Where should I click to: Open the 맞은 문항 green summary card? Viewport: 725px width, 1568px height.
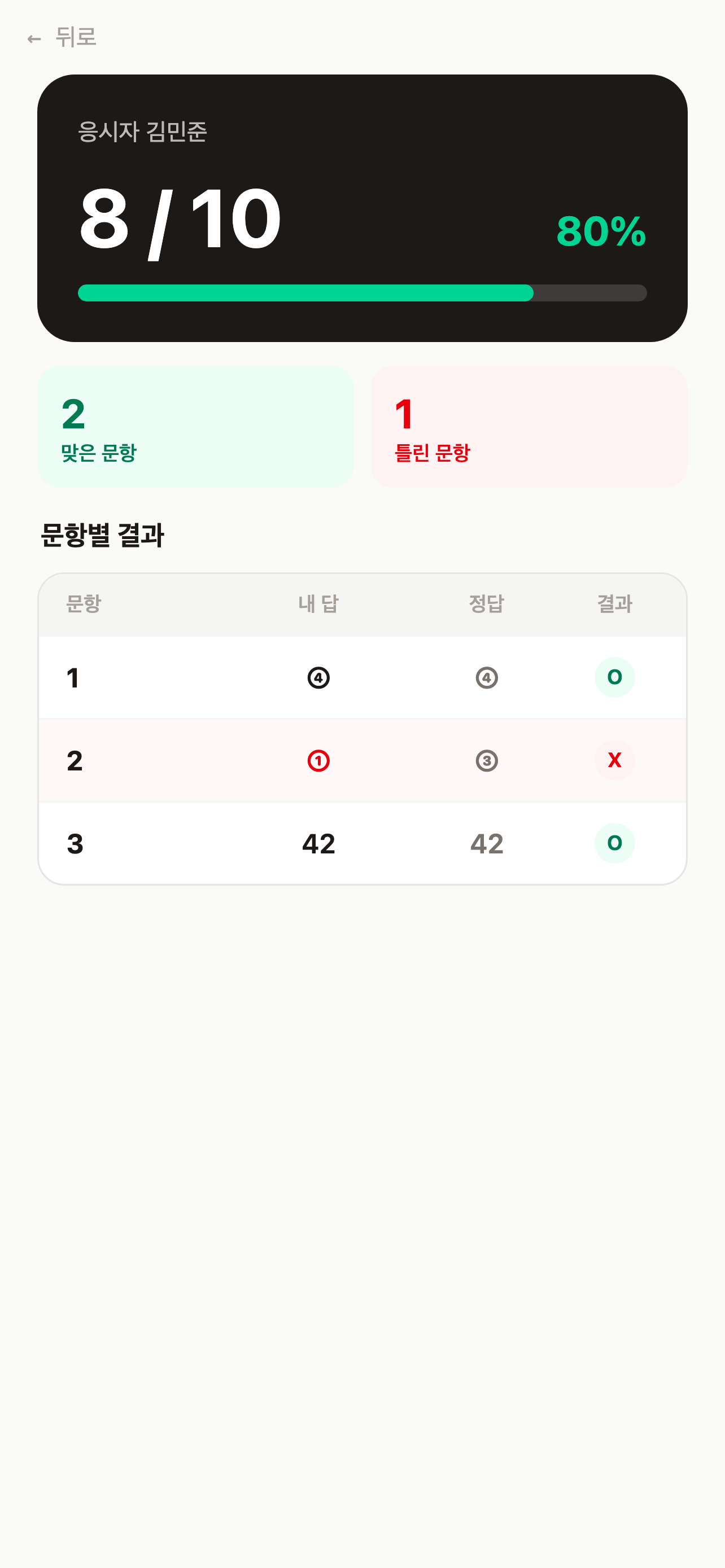(195, 427)
